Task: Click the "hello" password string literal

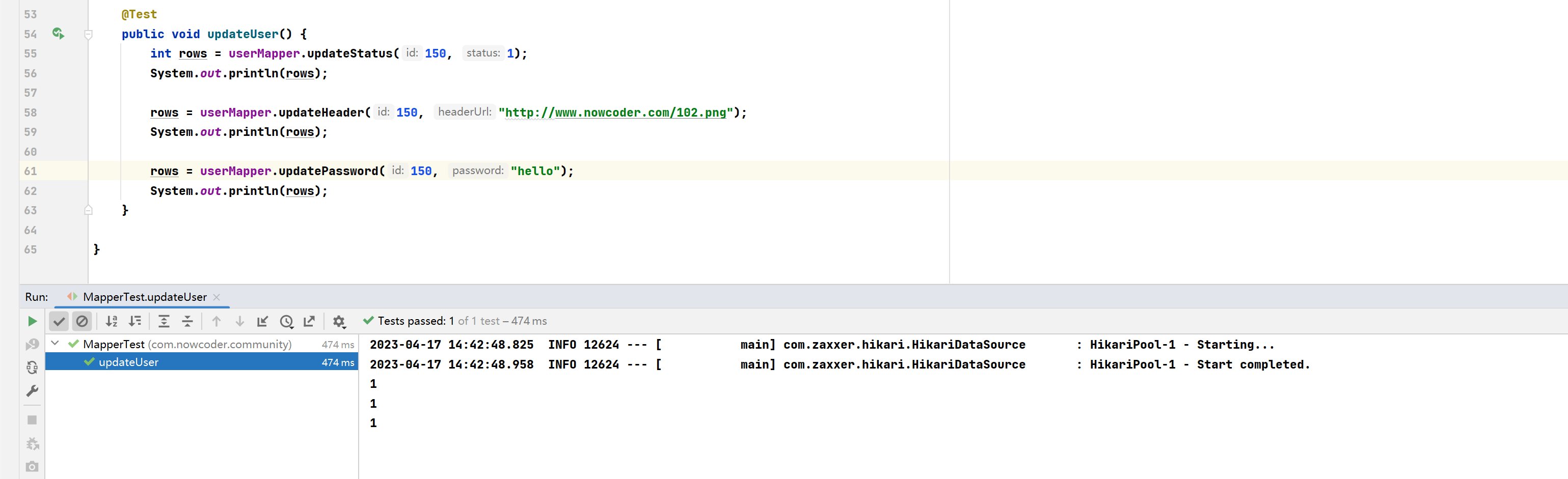Action: pyautogui.click(x=535, y=171)
